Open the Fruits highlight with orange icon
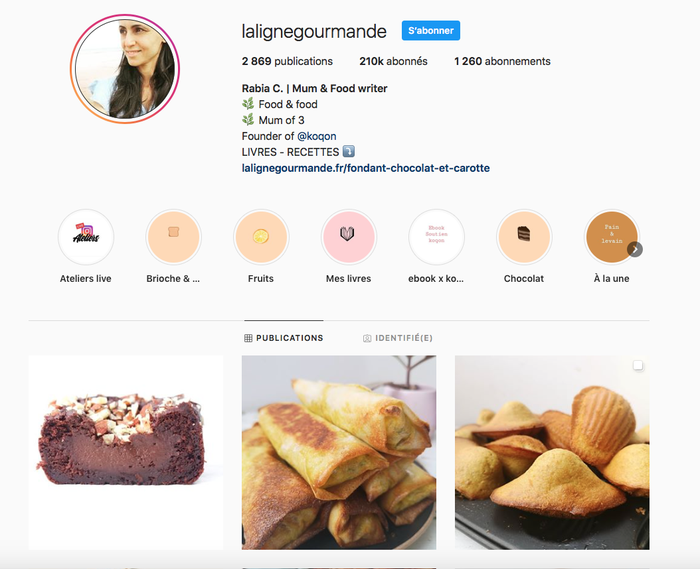This screenshot has height=569, width=700. 261,237
